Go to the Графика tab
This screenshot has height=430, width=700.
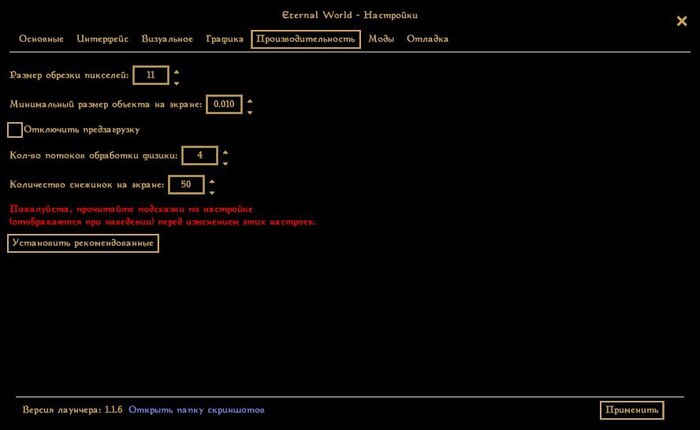click(x=224, y=39)
